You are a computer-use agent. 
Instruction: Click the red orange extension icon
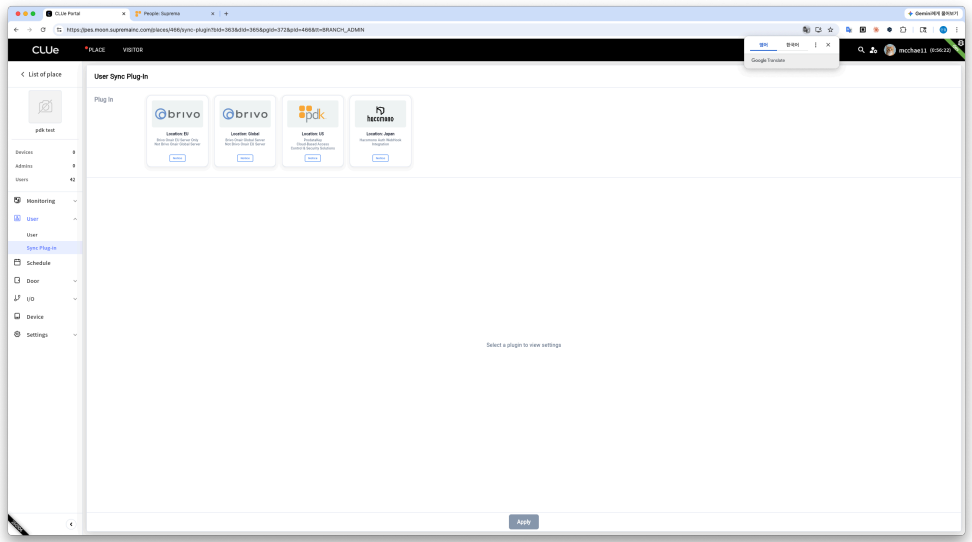(x=876, y=30)
